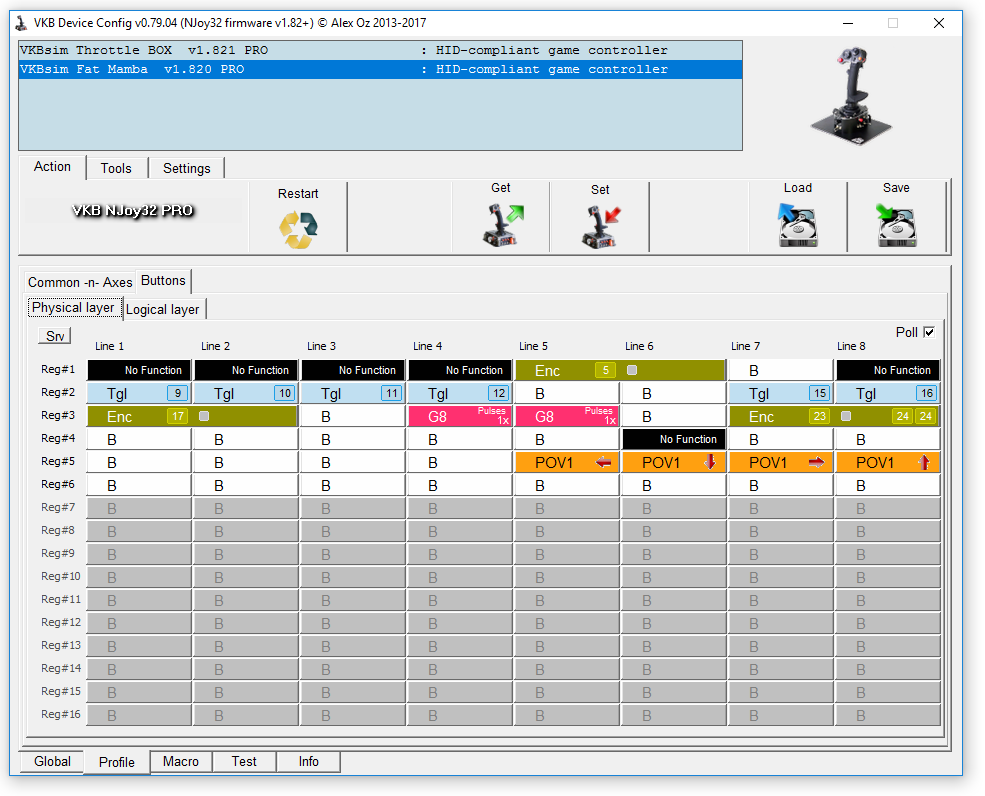Image resolution: width=985 pixels, height=796 pixels.
Task: Click No Function cell at Reg#1 Line 8
Action: point(888,371)
